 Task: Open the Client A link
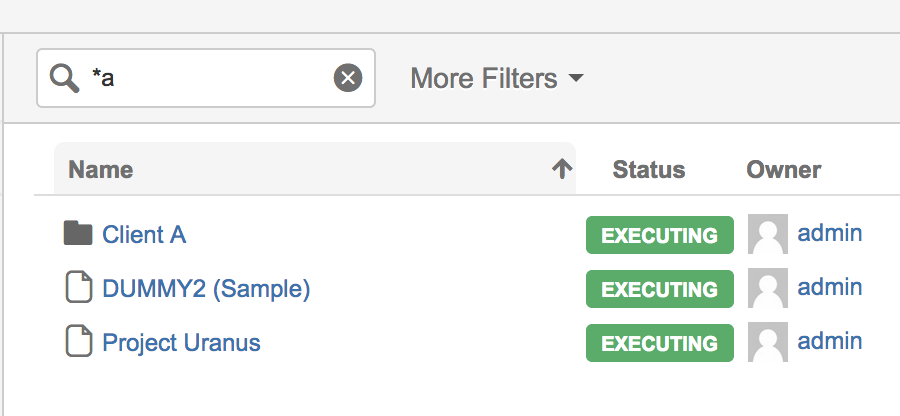[144, 234]
